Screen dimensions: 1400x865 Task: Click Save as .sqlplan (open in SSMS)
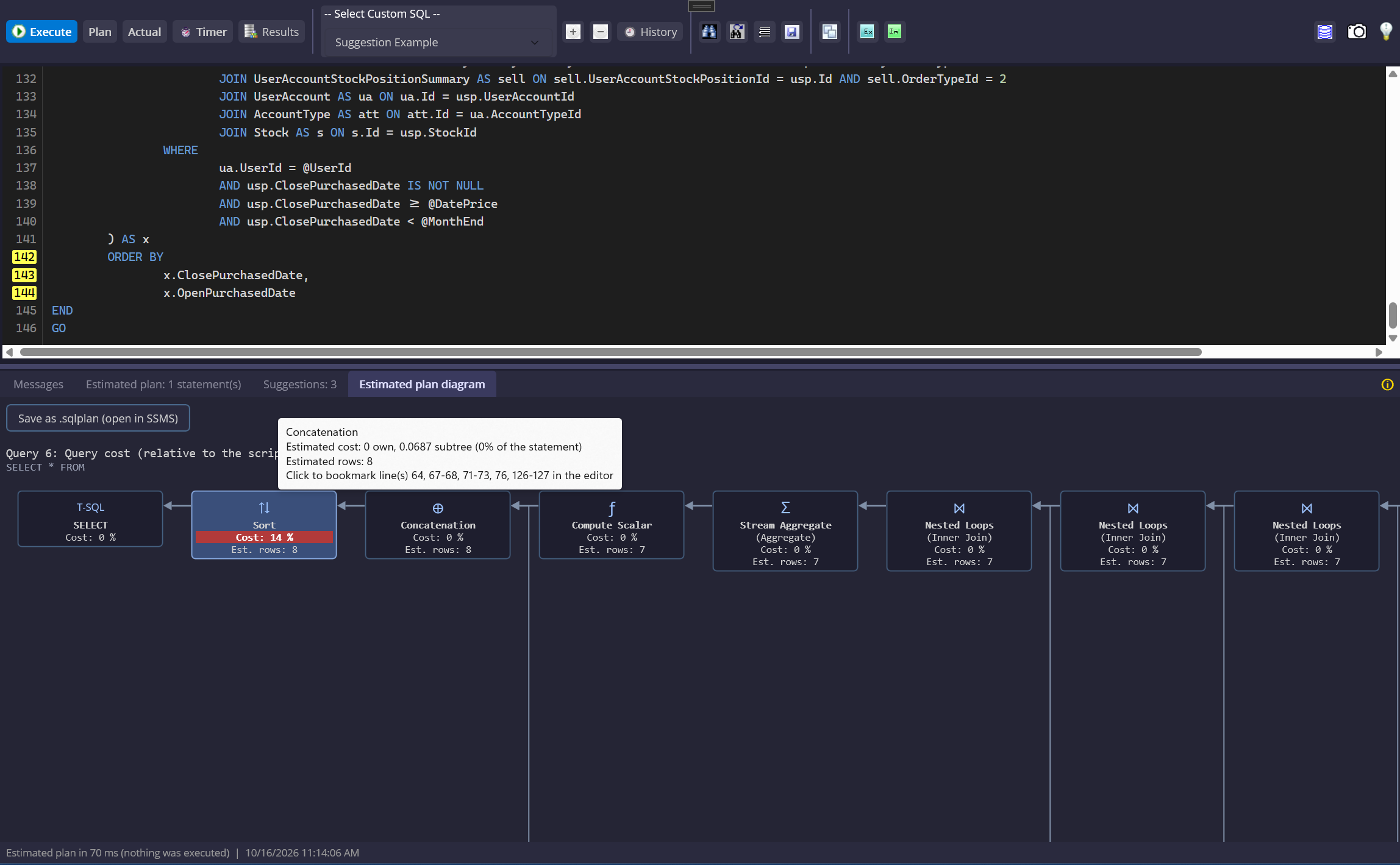coord(98,418)
